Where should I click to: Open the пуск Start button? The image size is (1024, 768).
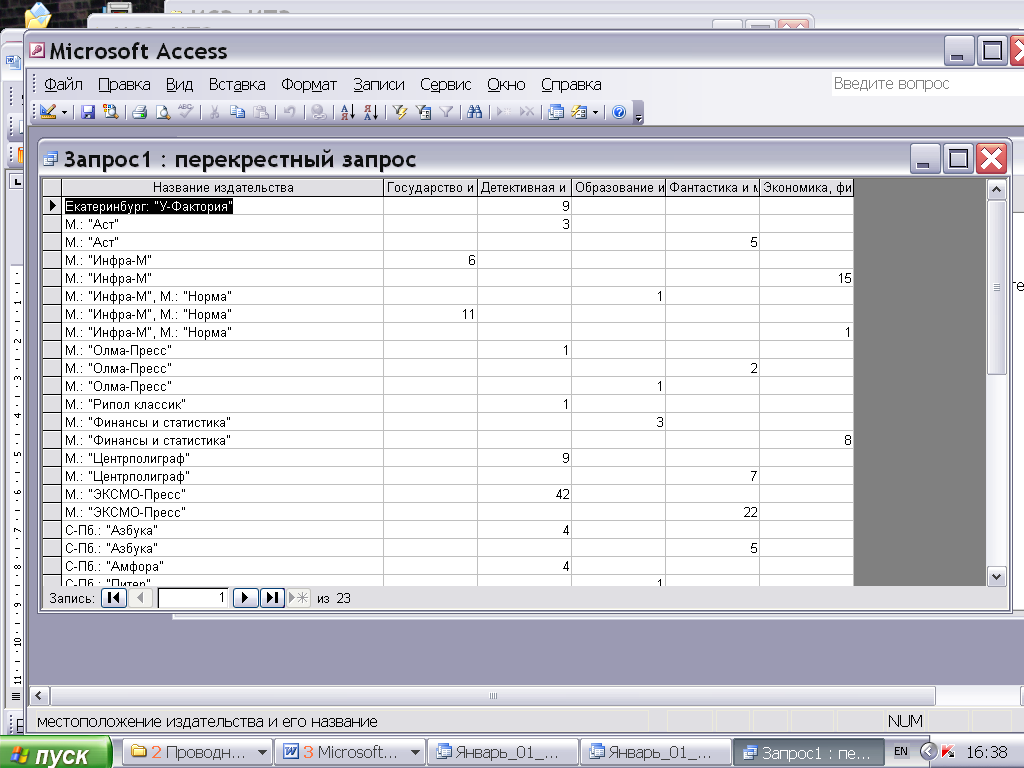click(56, 752)
